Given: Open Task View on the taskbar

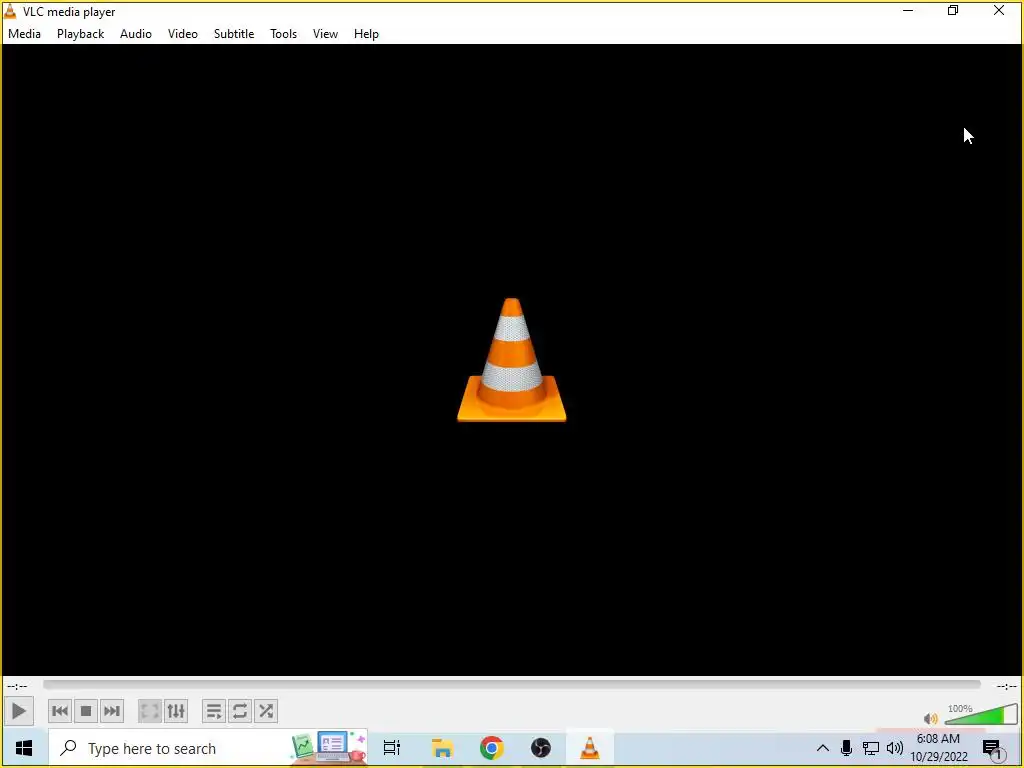Looking at the screenshot, I should point(392,748).
